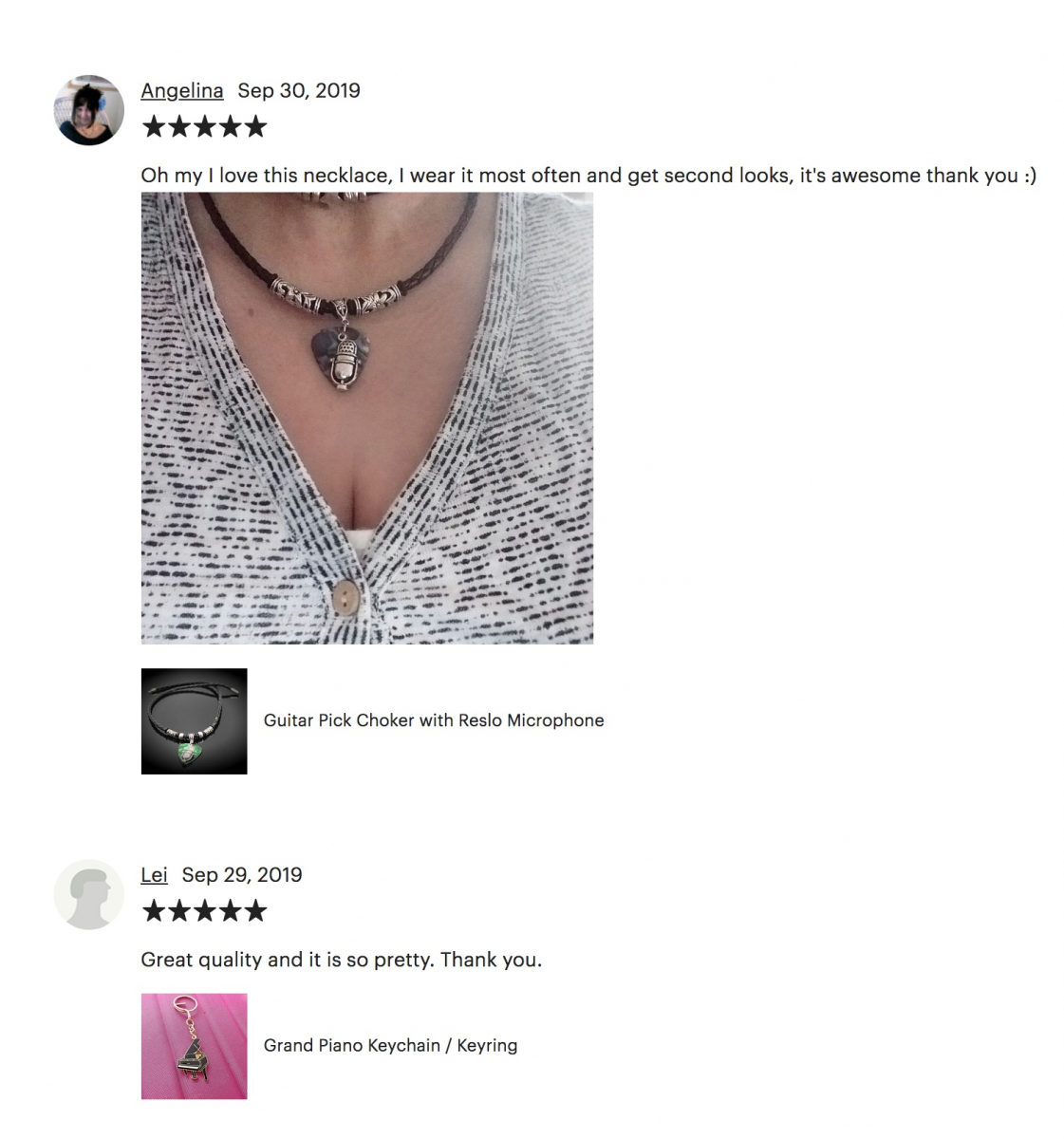Open the Grand Piano Keychain product thumbnail
Image resolution: width=1064 pixels, height=1139 pixels.
pos(195,1046)
